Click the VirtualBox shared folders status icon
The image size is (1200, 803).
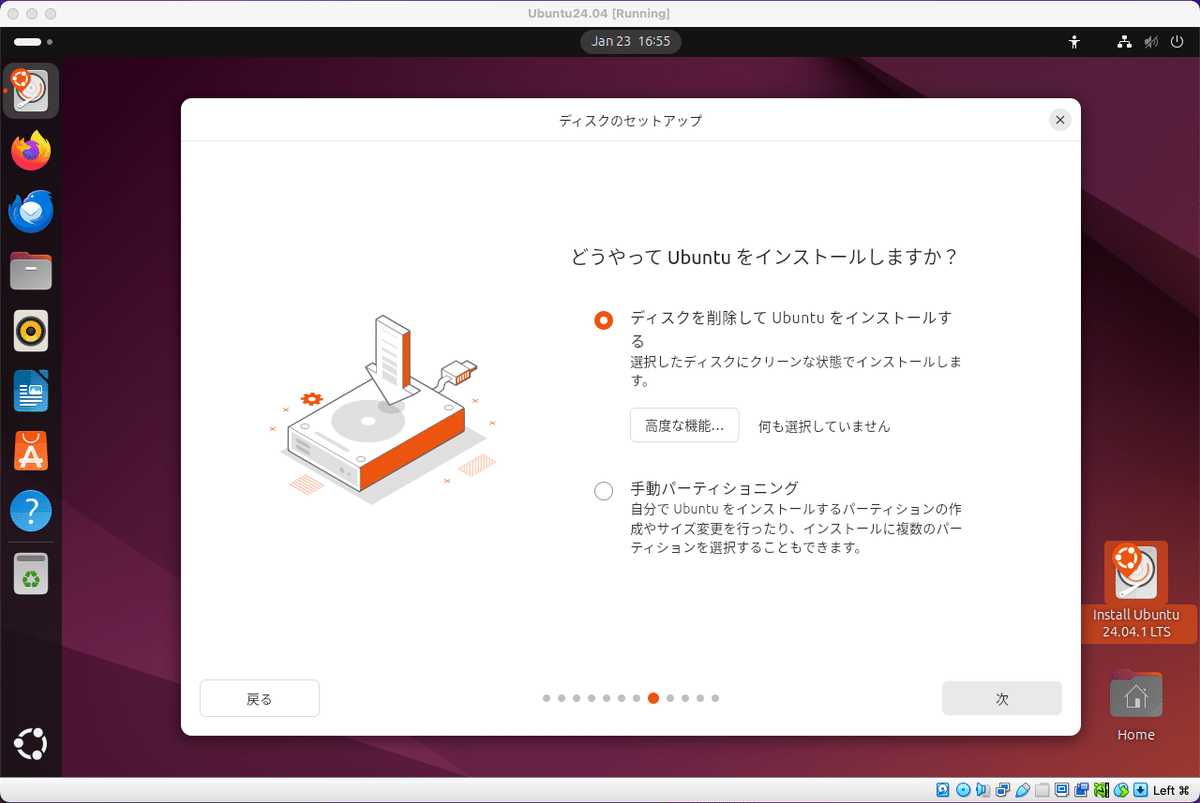pyautogui.click(x=1042, y=790)
